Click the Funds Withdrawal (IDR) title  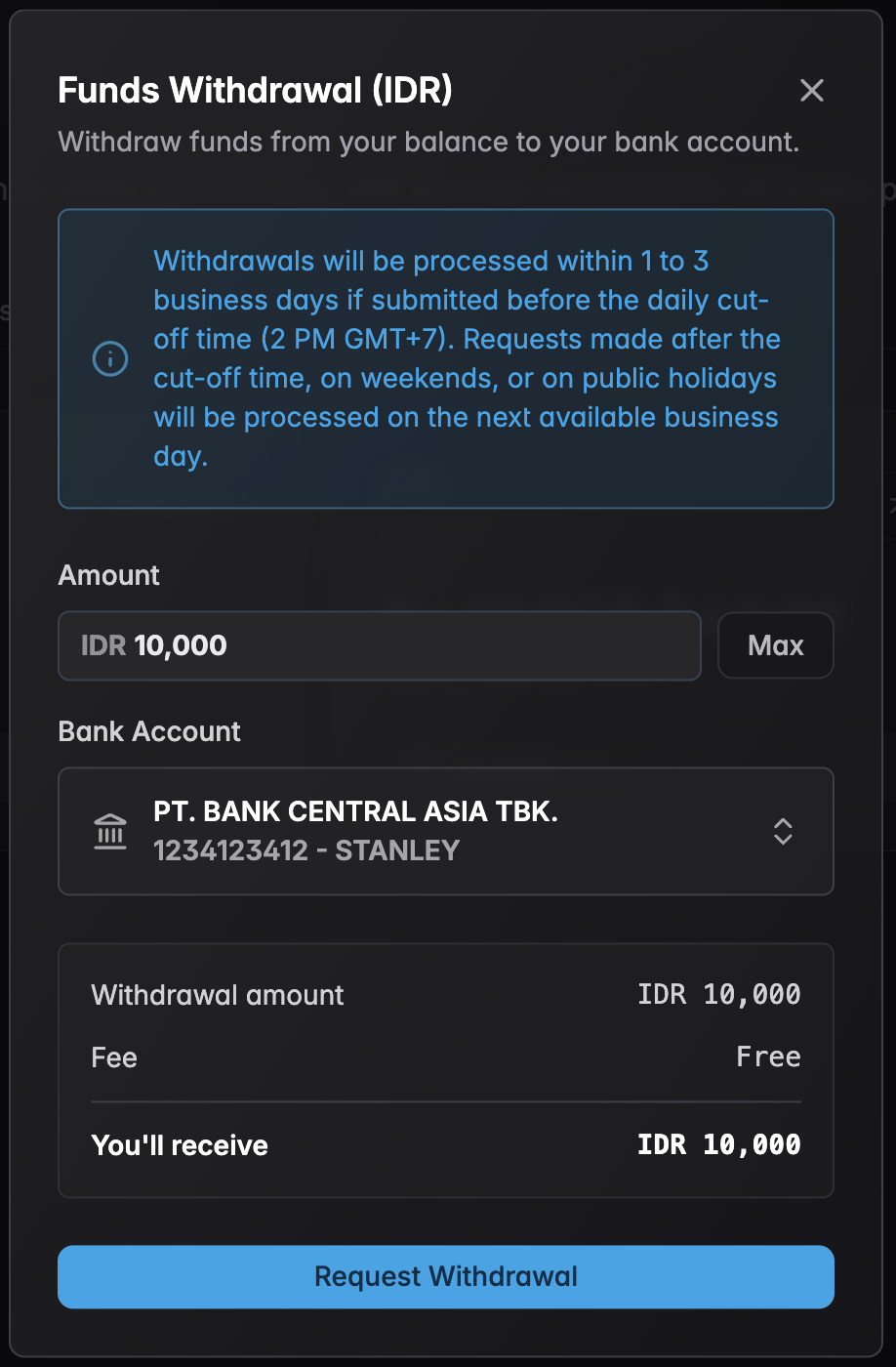[257, 90]
